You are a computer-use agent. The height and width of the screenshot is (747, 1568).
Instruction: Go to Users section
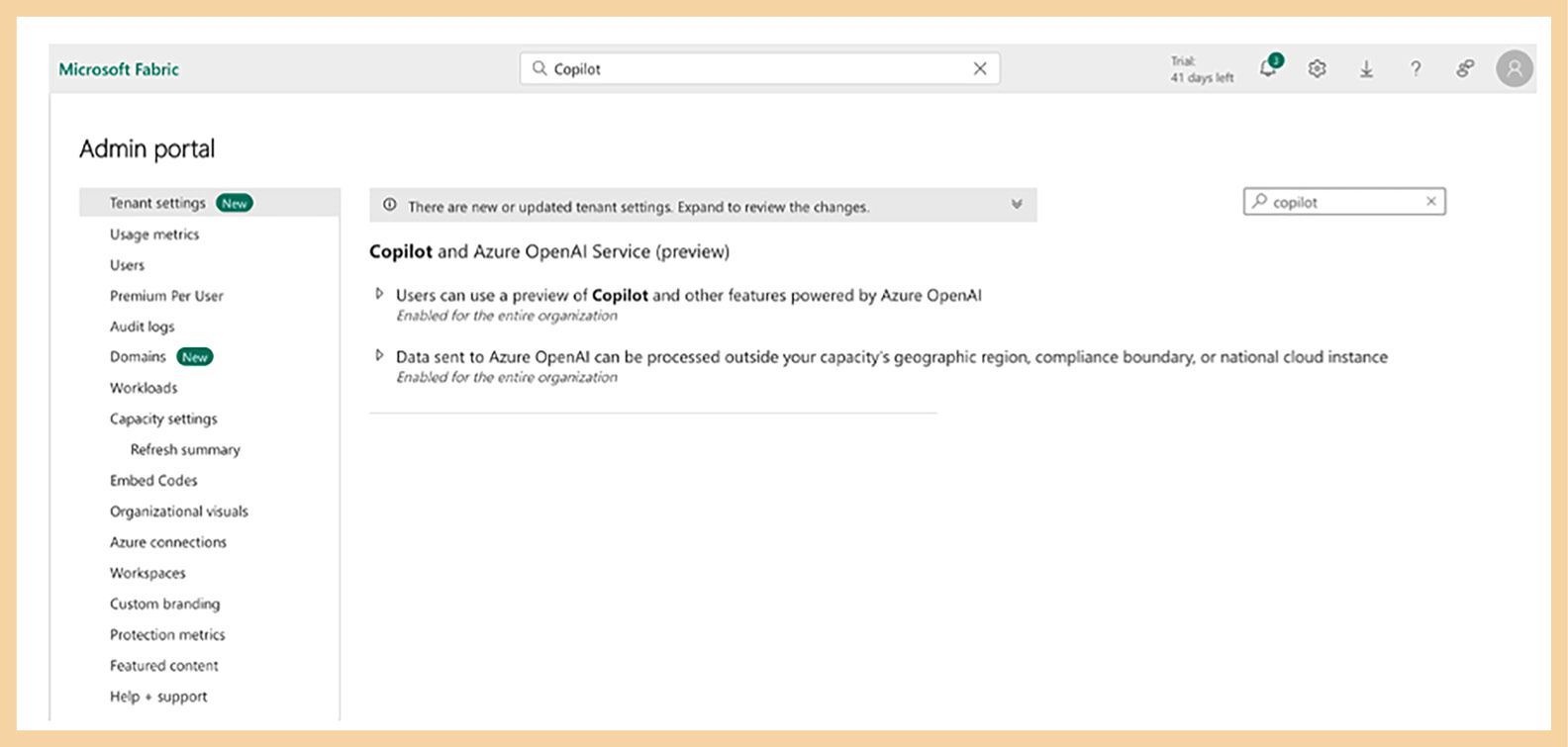127,265
